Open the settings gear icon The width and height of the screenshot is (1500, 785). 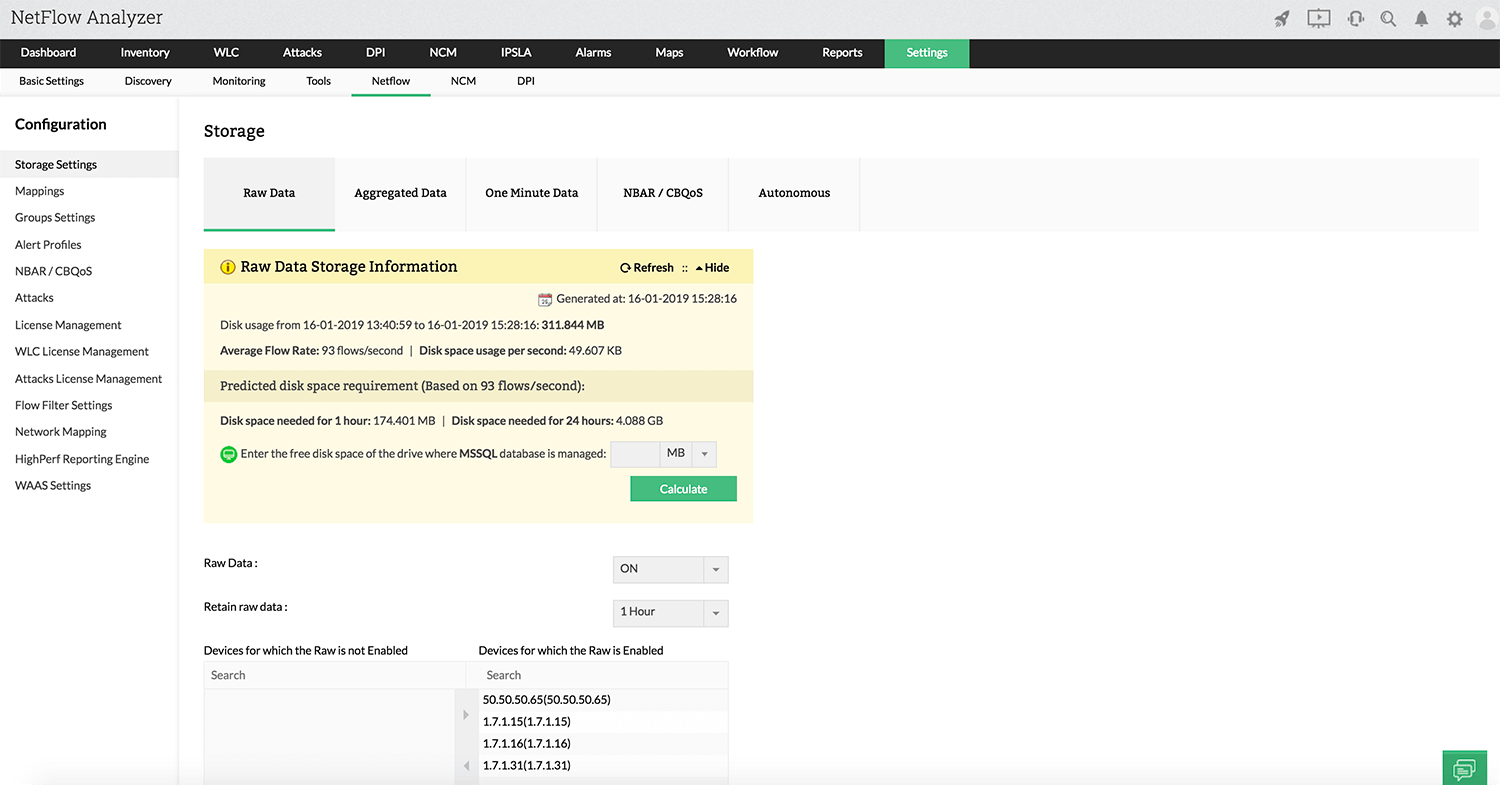[1455, 17]
